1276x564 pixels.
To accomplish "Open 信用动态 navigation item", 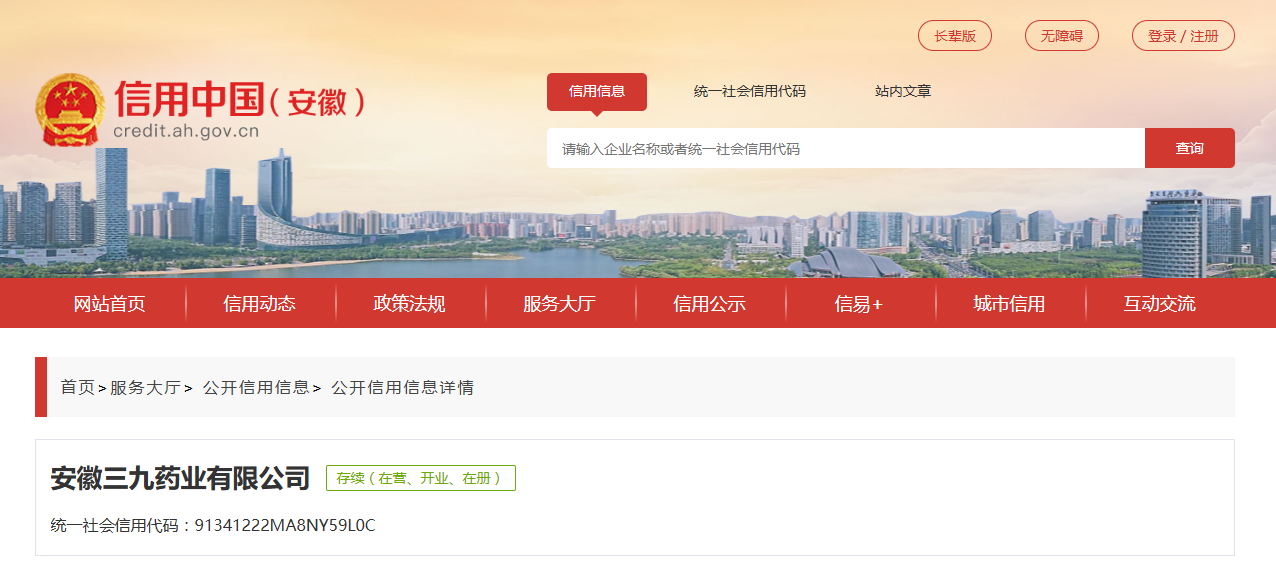I will 260,303.
